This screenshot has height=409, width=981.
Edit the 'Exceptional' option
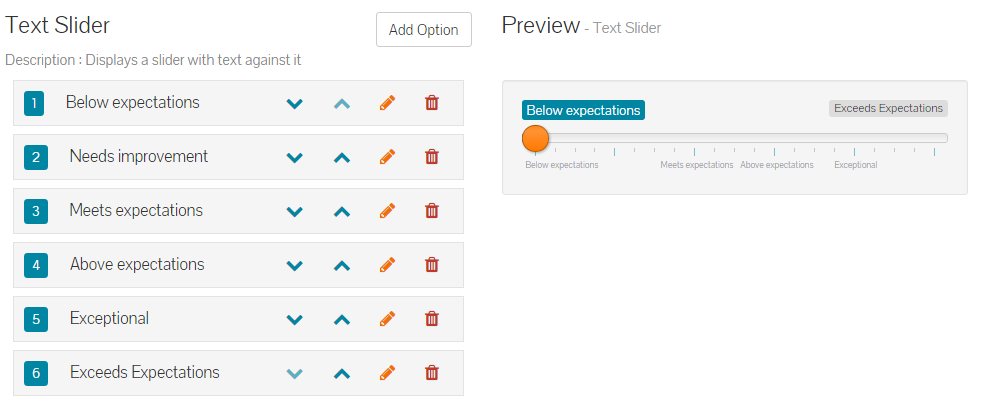point(388,319)
